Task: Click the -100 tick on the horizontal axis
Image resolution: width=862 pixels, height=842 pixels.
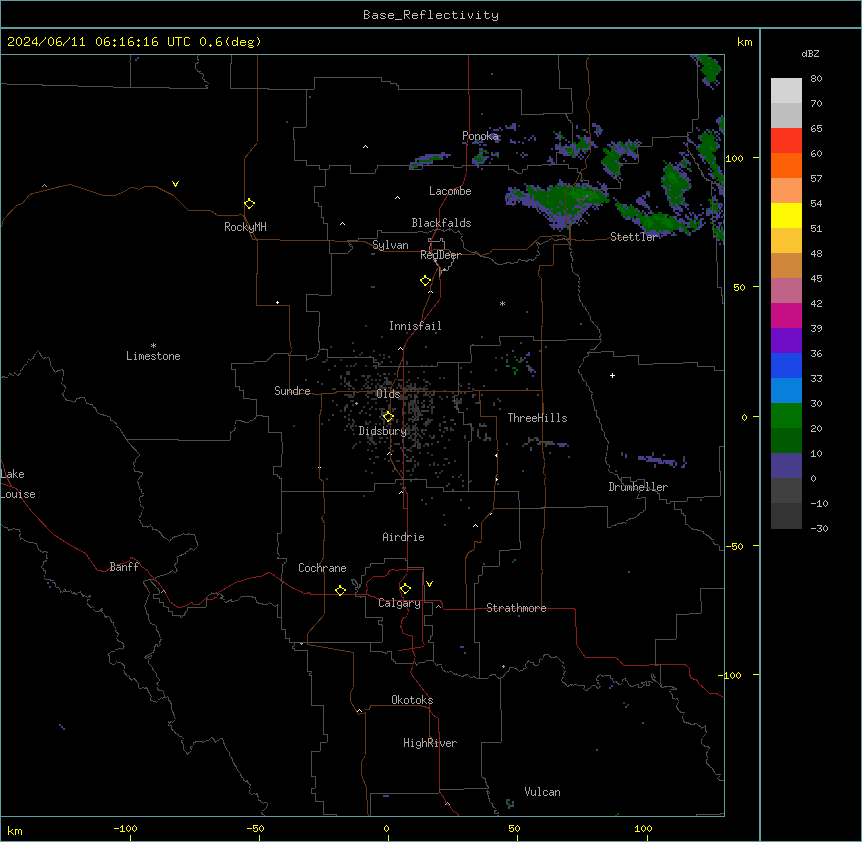Action: [x=125, y=829]
